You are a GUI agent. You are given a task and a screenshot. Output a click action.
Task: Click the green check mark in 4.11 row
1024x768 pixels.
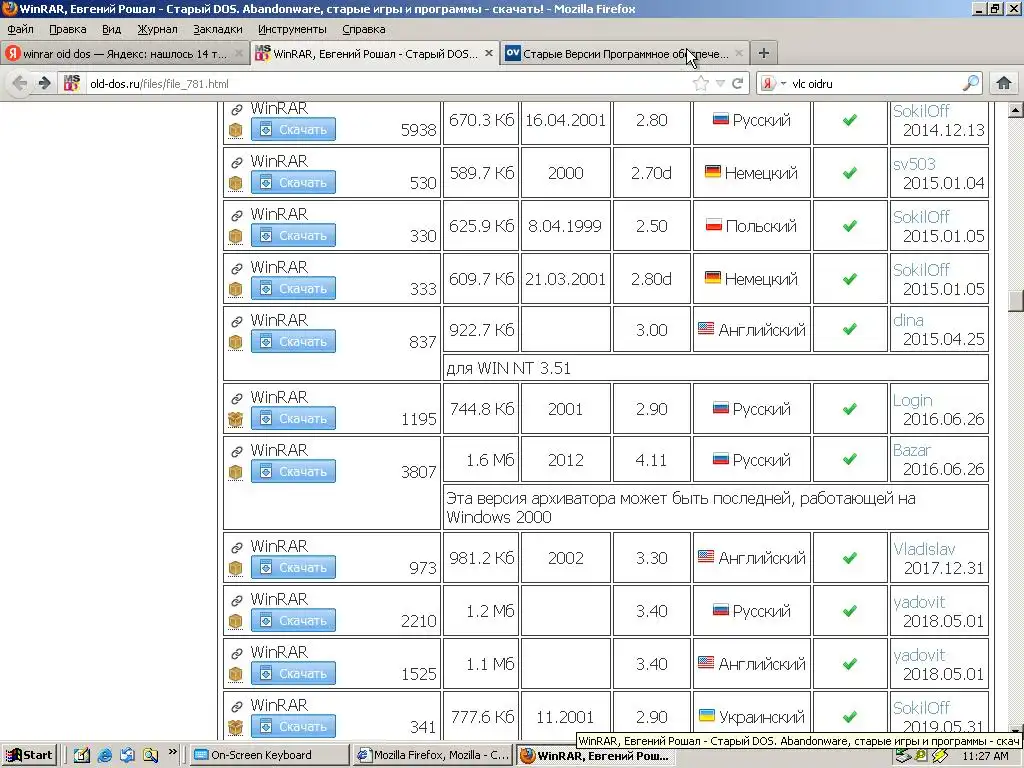coord(850,459)
